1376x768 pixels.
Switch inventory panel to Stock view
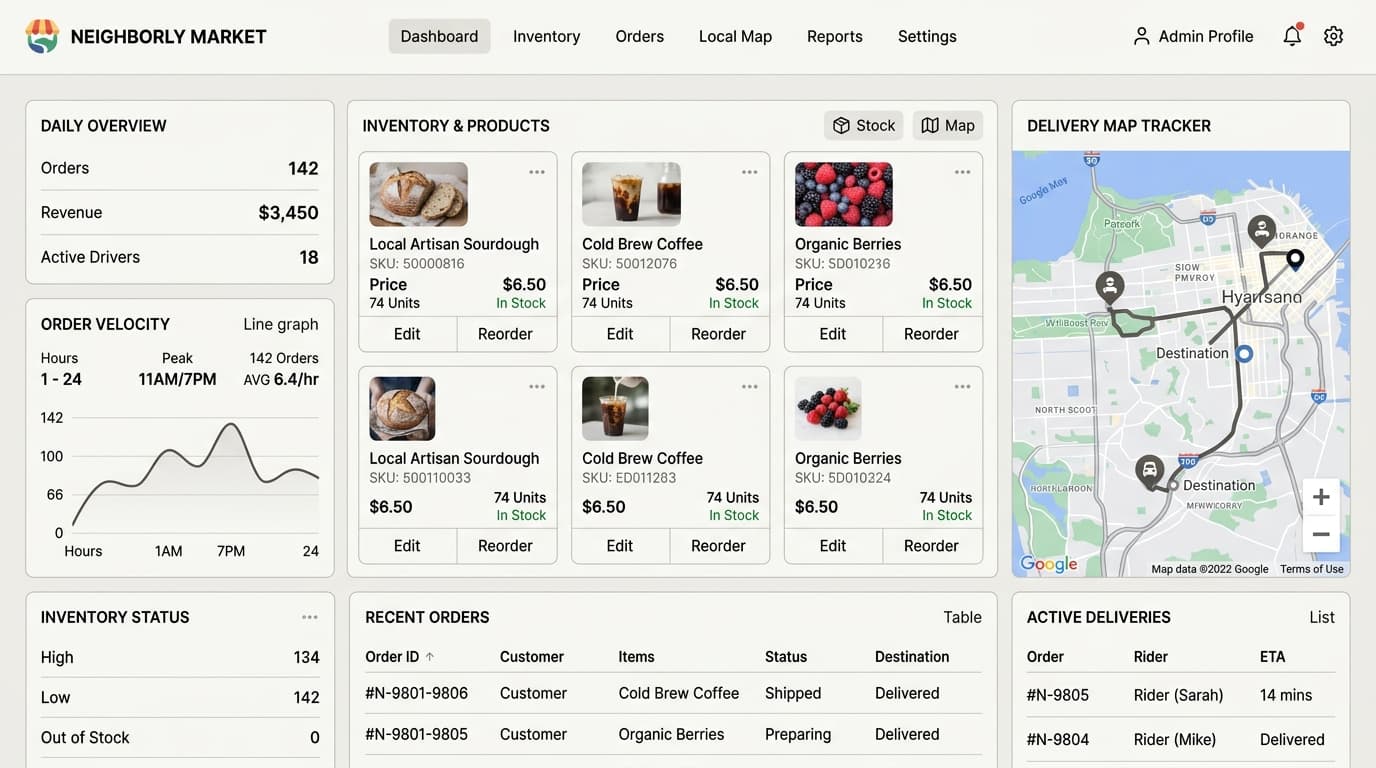point(864,125)
